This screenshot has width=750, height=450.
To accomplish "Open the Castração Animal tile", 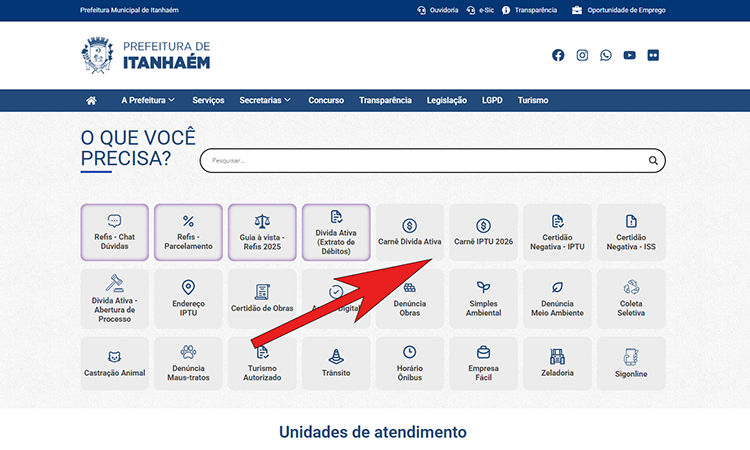I will click(114, 364).
